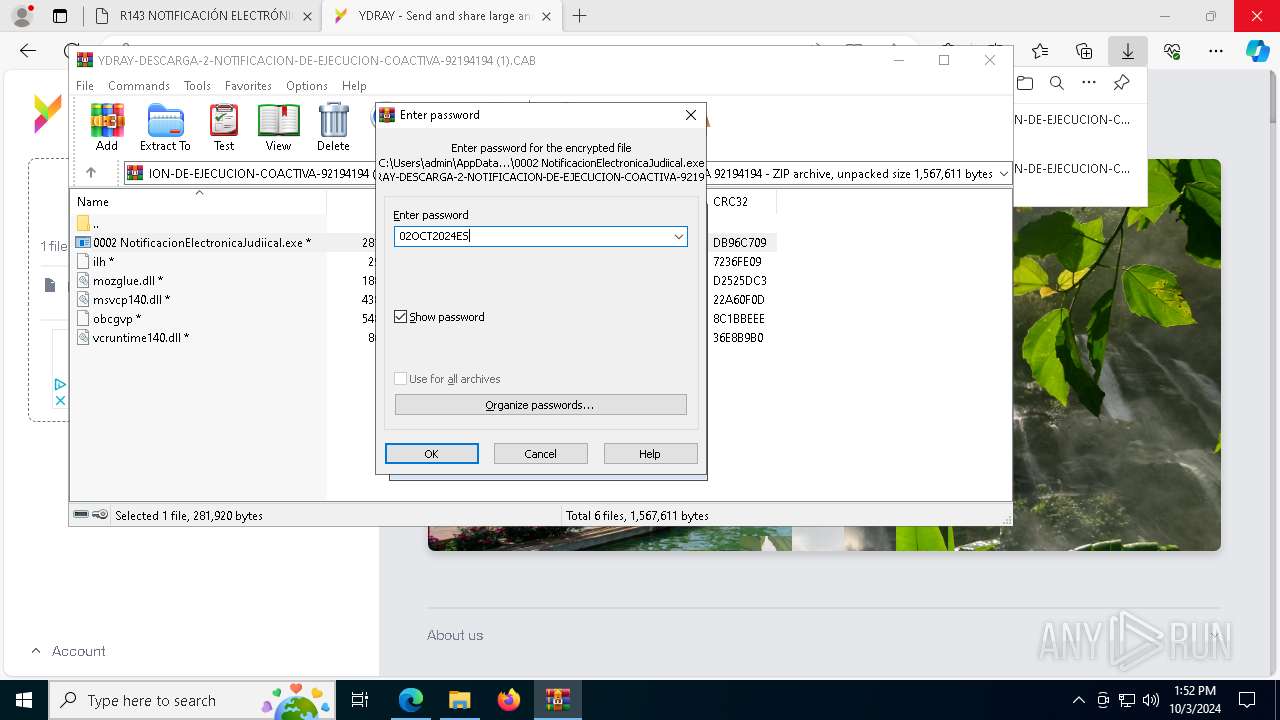Viewport: 1280px width, 720px height.
Task: Click Use for all archives checkbox
Action: 401,379
